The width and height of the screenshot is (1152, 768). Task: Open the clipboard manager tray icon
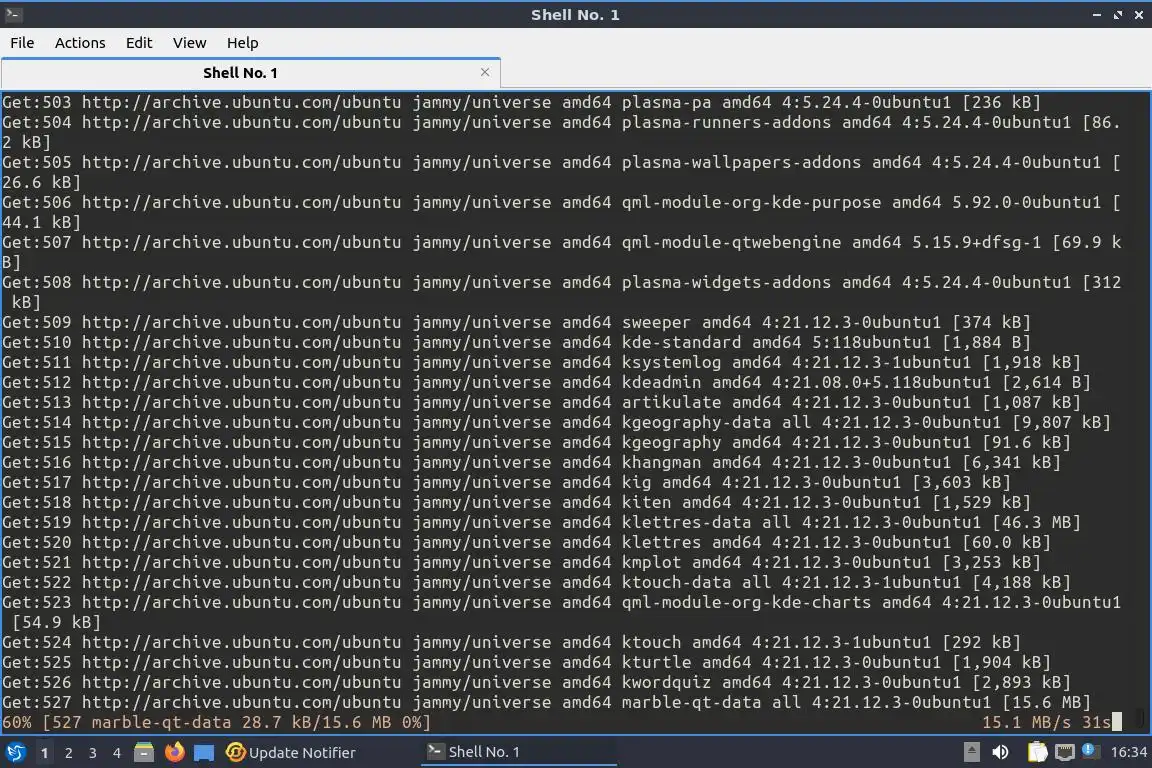pyautogui.click(x=1037, y=752)
